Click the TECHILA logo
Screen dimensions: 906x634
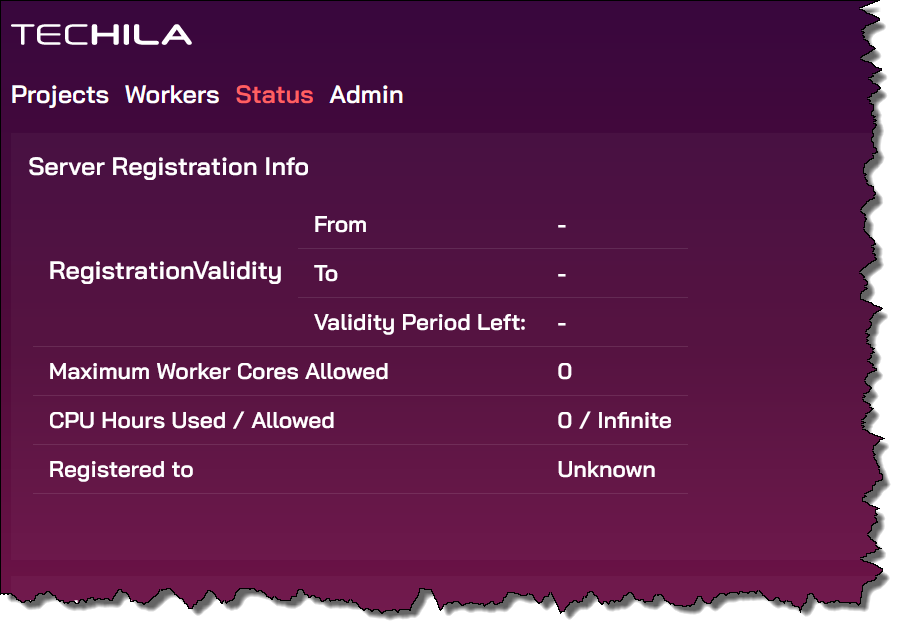click(101, 35)
